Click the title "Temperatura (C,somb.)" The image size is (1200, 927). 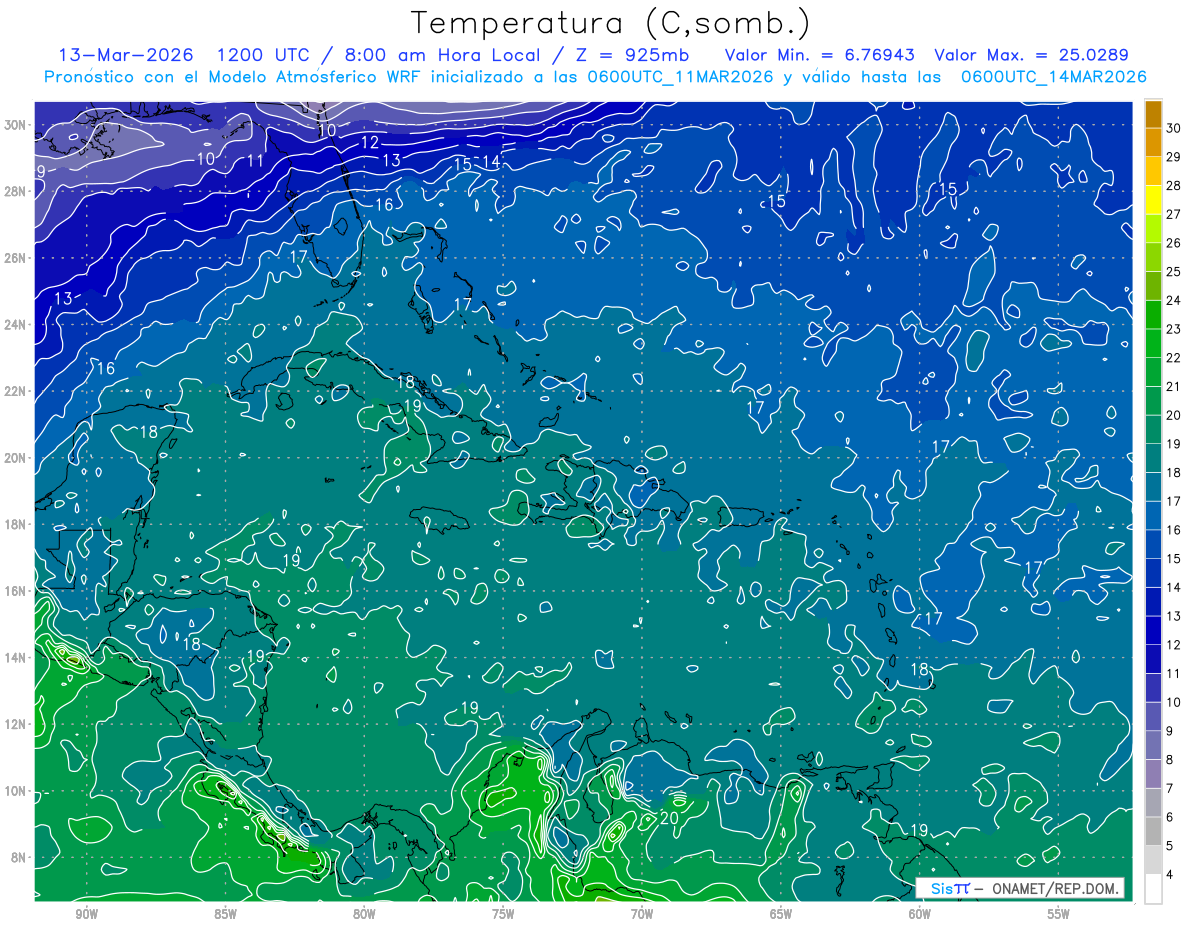pyautogui.click(x=611, y=24)
